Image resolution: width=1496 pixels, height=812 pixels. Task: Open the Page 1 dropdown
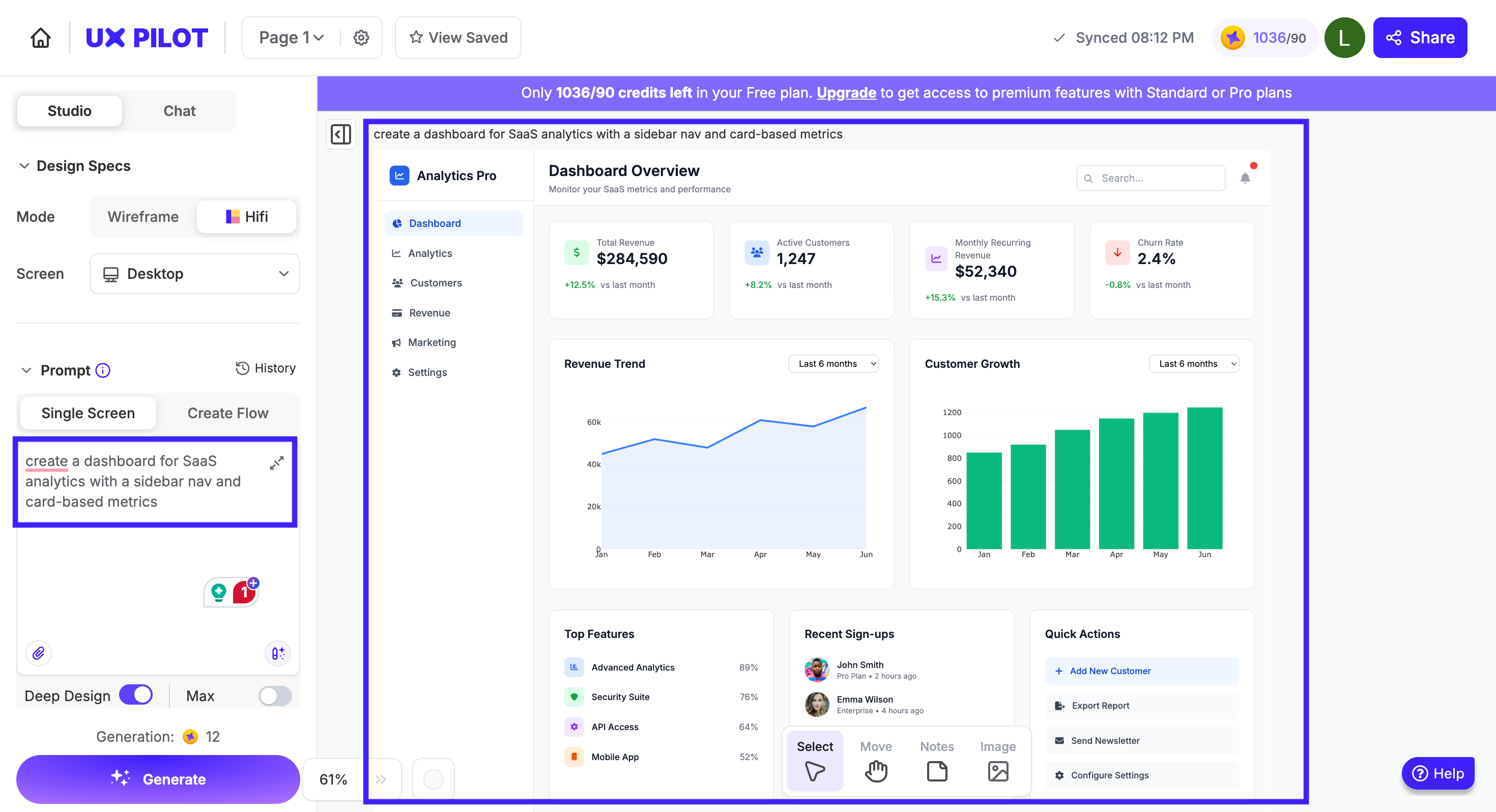(x=291, y=38)
